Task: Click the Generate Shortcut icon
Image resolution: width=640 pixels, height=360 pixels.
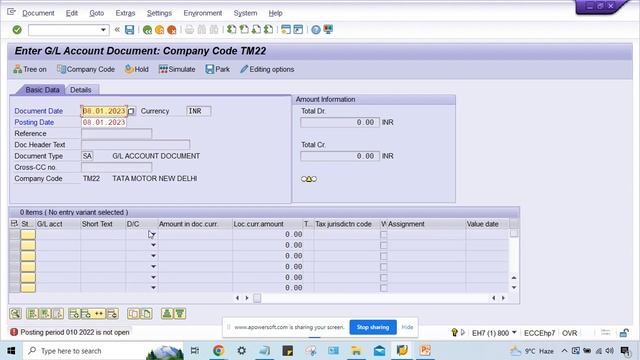Action: click(298, 29)
